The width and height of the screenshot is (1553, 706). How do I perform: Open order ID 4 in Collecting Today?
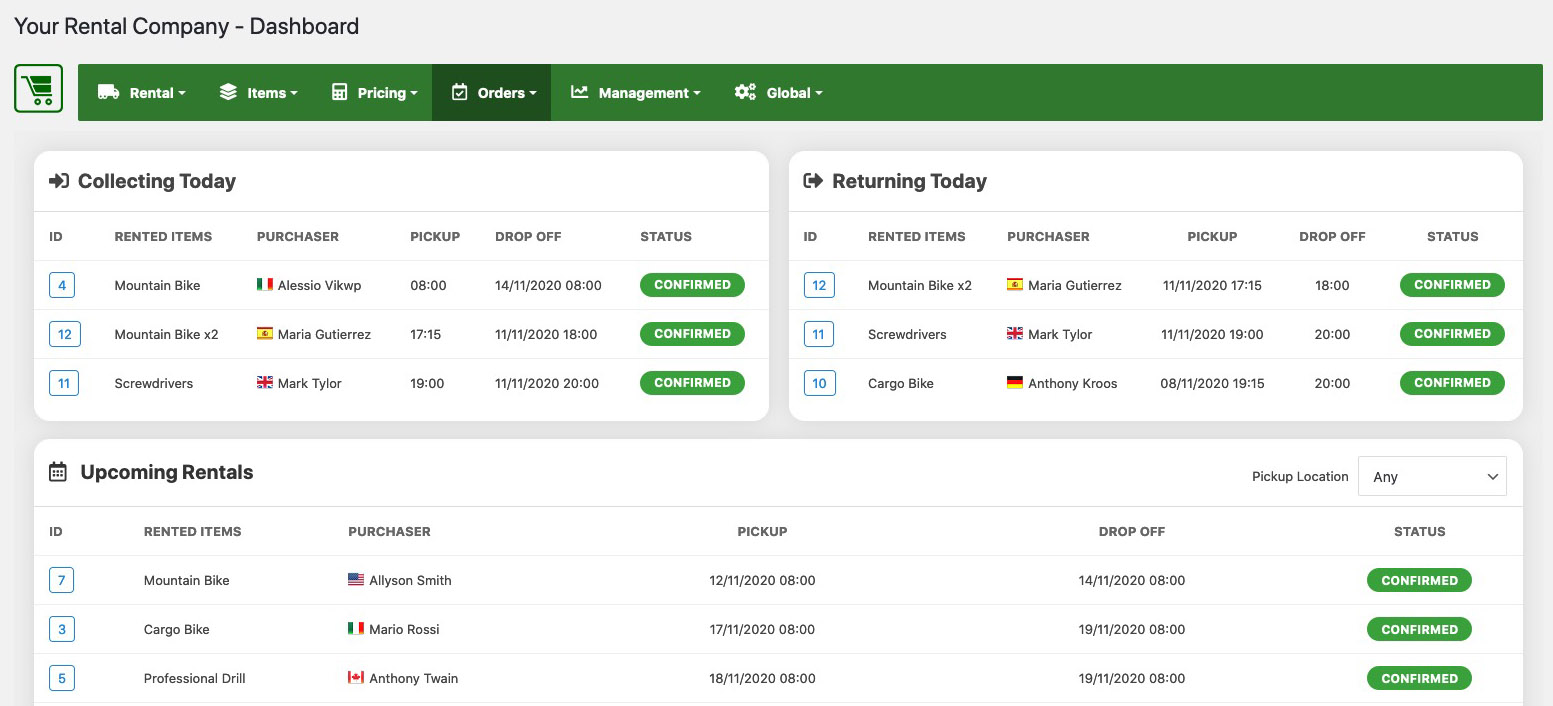(x=62, y=285)
